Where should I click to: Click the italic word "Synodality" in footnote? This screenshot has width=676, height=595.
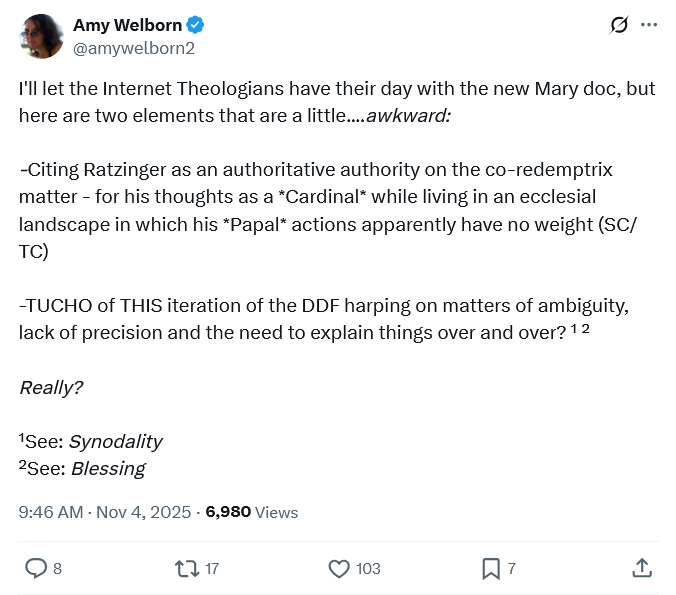pos(115,441)
